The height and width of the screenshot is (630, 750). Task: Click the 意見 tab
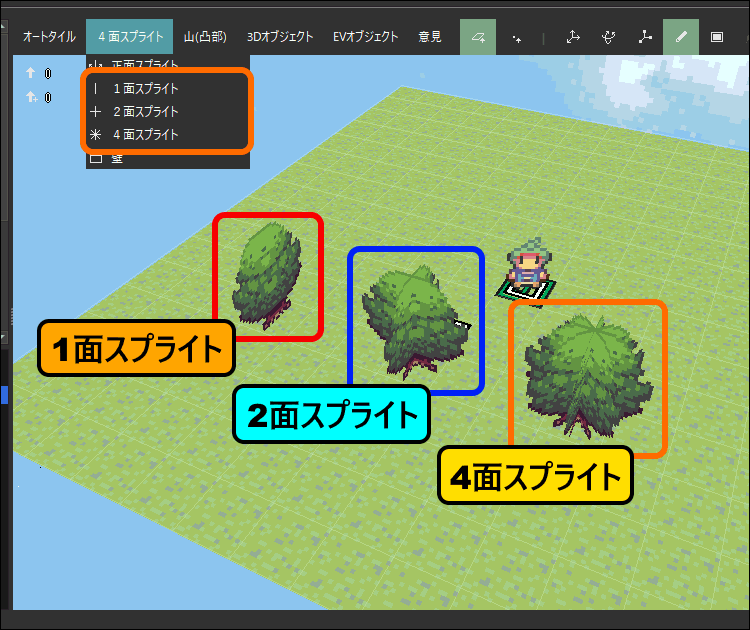click(x=430, y=37)
